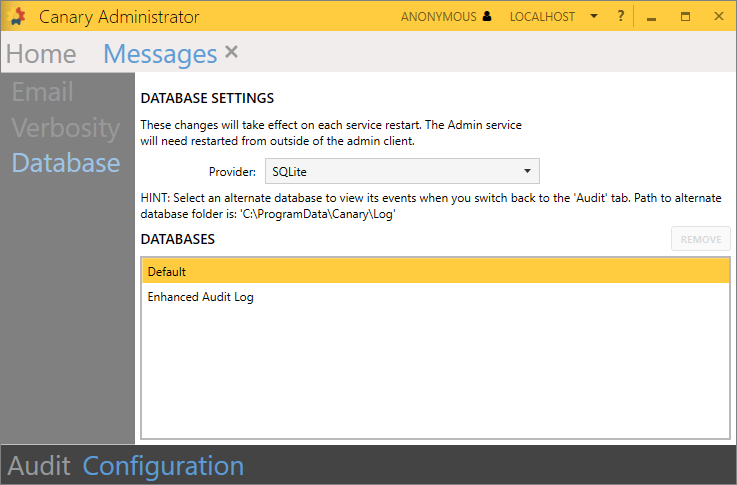Maximize the Canary Administrator window

(685, 17)
